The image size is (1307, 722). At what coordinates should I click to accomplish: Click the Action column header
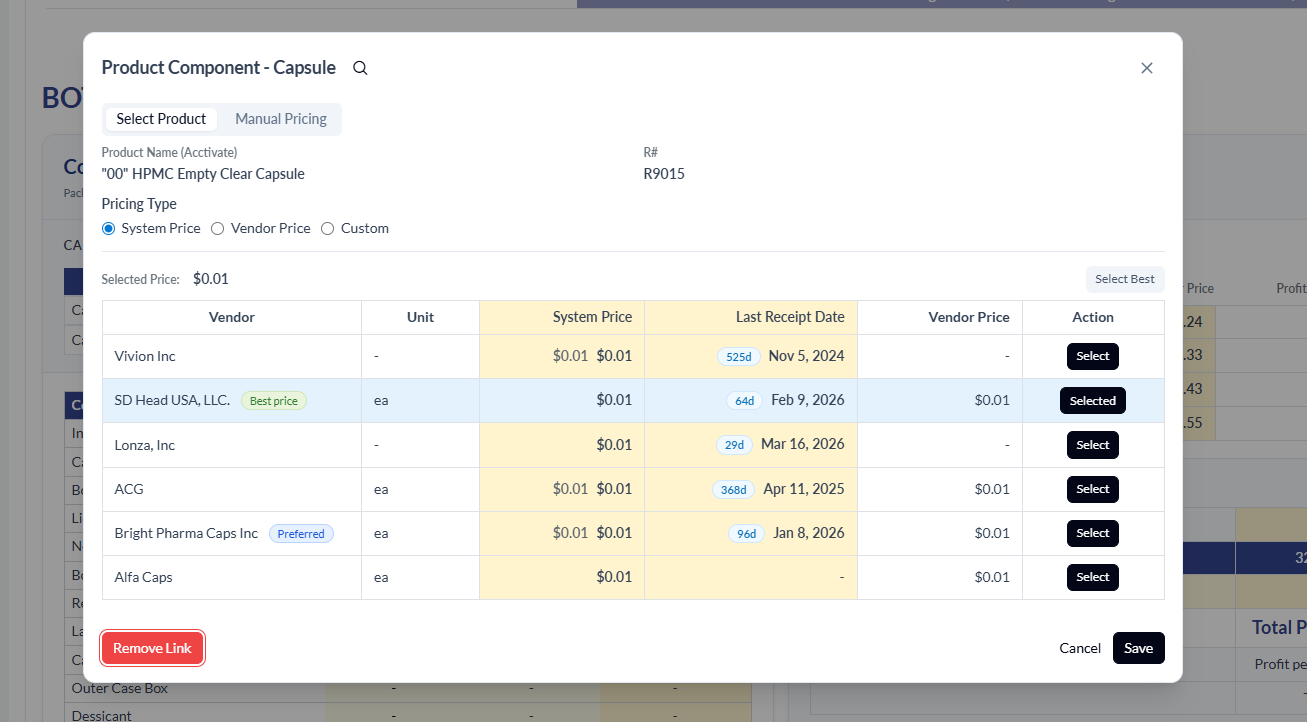1093,317
